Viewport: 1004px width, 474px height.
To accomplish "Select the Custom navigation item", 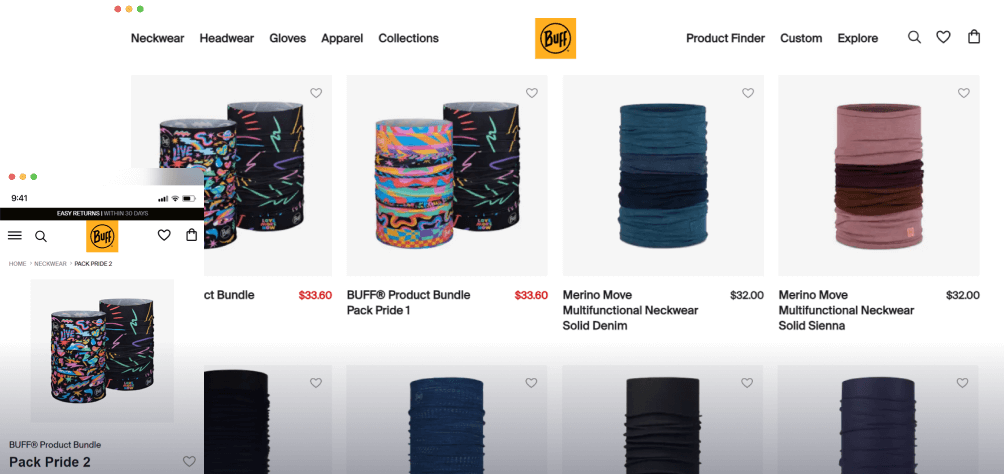I will pyautogui.click(x=801, y=38).
